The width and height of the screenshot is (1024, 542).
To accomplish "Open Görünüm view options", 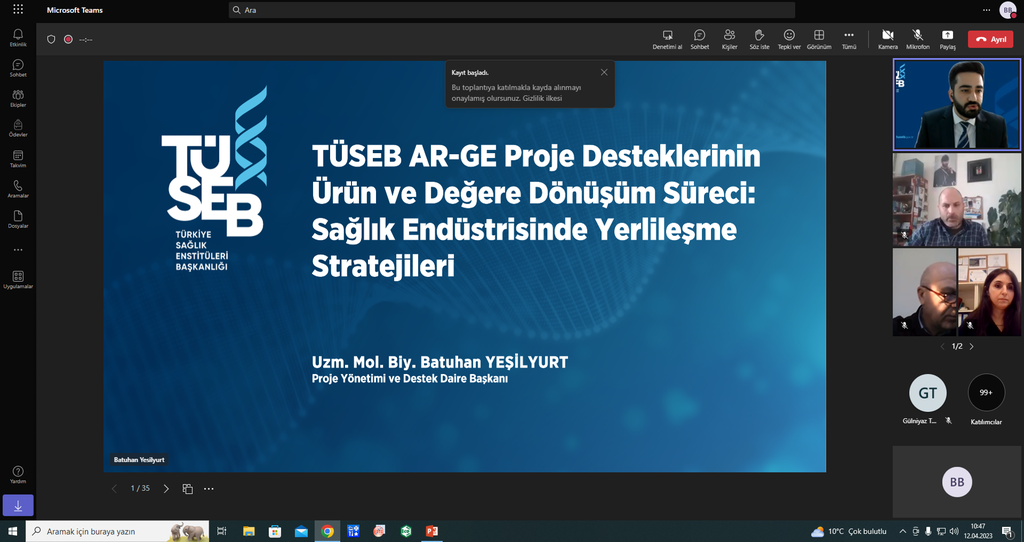I will click(819, 39).
